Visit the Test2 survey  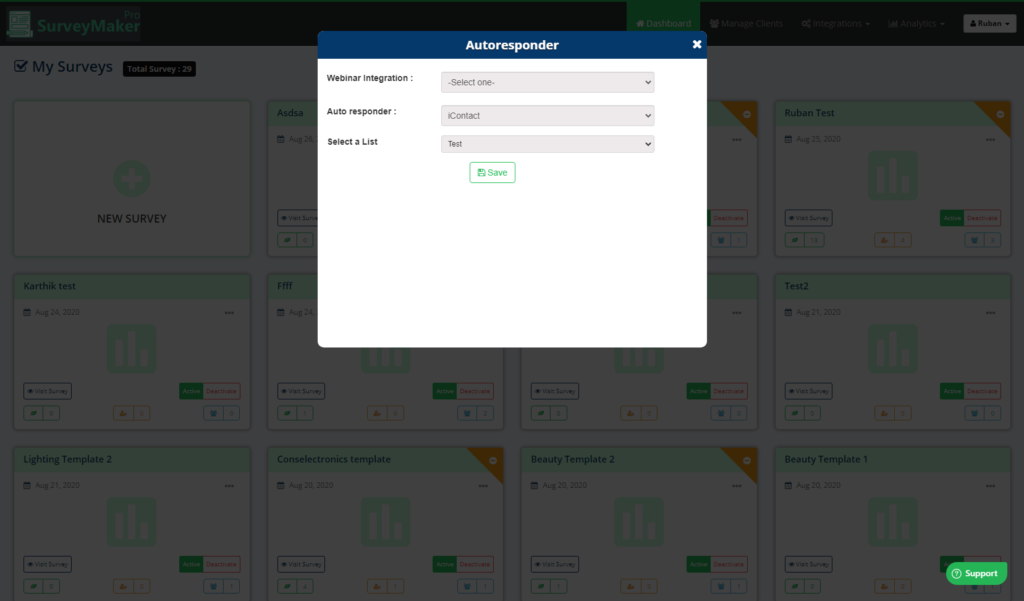tap(808, 391)
